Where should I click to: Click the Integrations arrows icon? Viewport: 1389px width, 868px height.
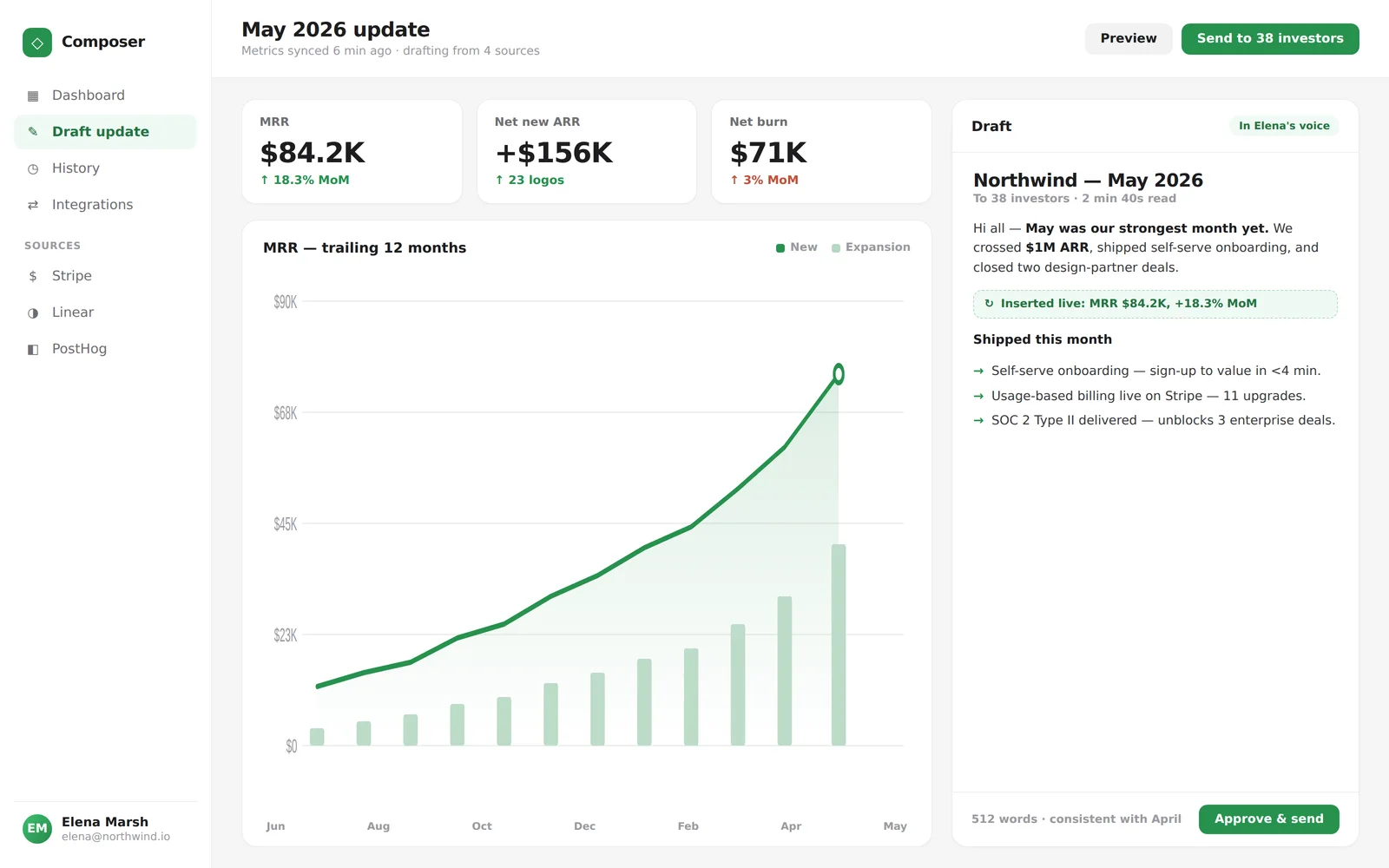click(33, 205)
